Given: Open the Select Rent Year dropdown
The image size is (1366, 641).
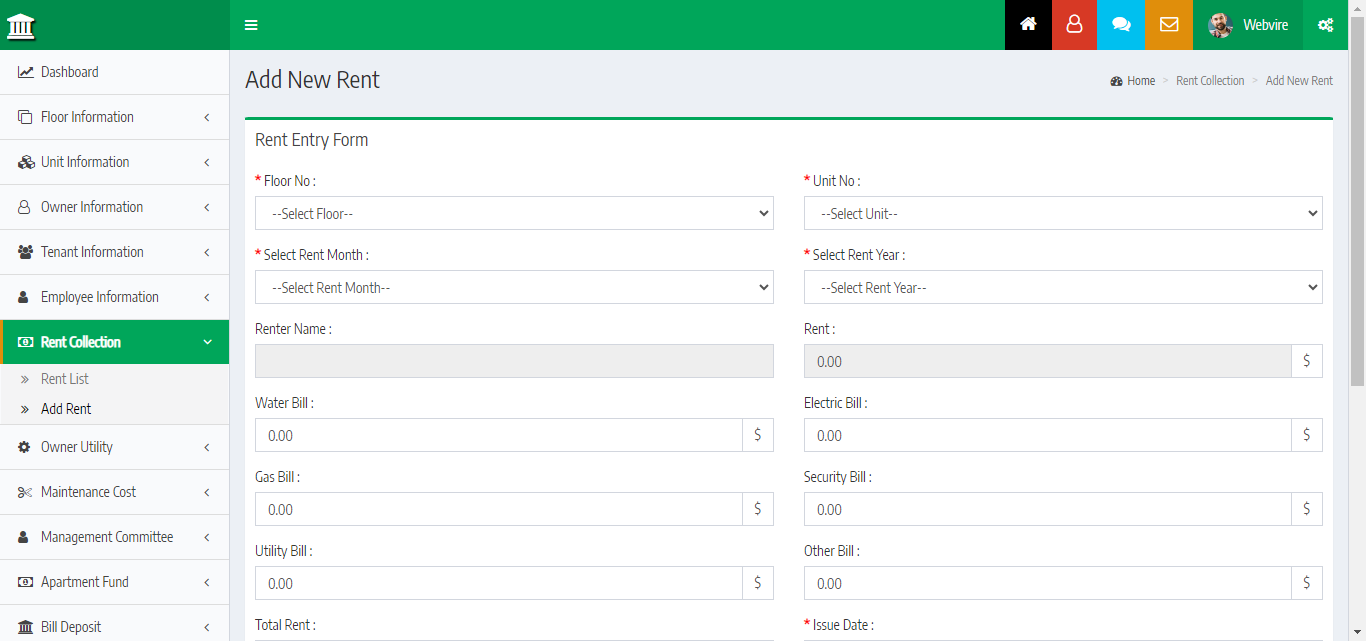Looking at the screenshot, I should click(1062, 287).
